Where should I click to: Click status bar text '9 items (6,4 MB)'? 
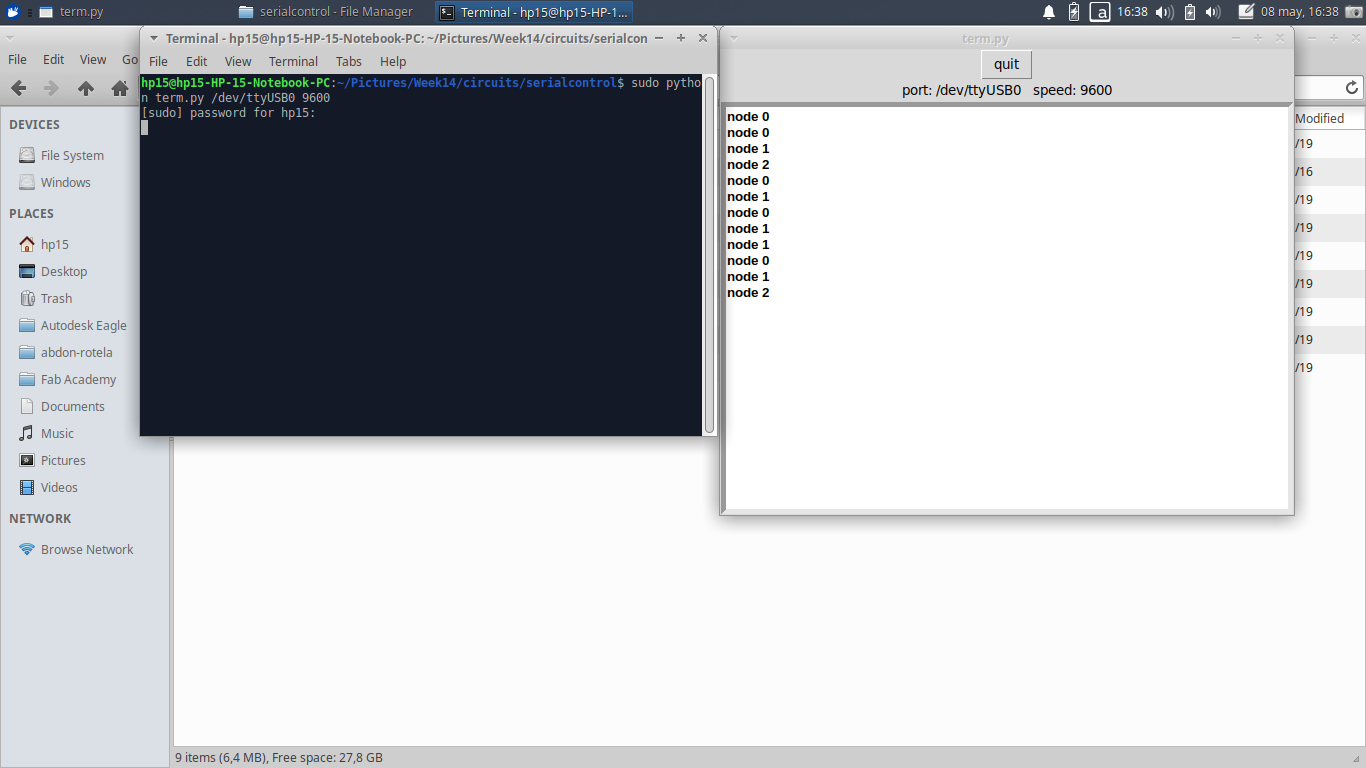pyautogui.click(x=221, y=758)
